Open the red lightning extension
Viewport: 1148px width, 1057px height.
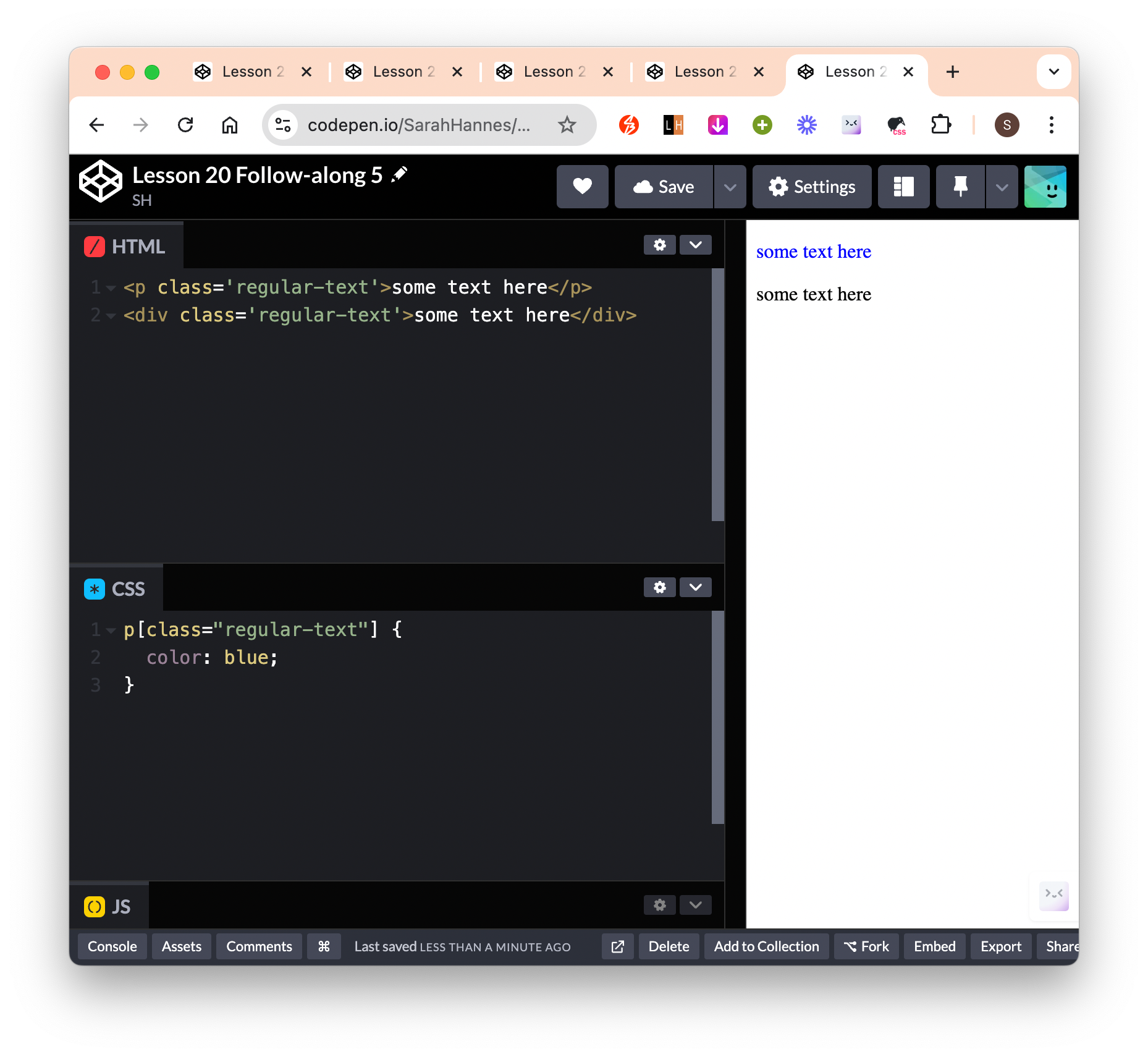tap(629, 125)
